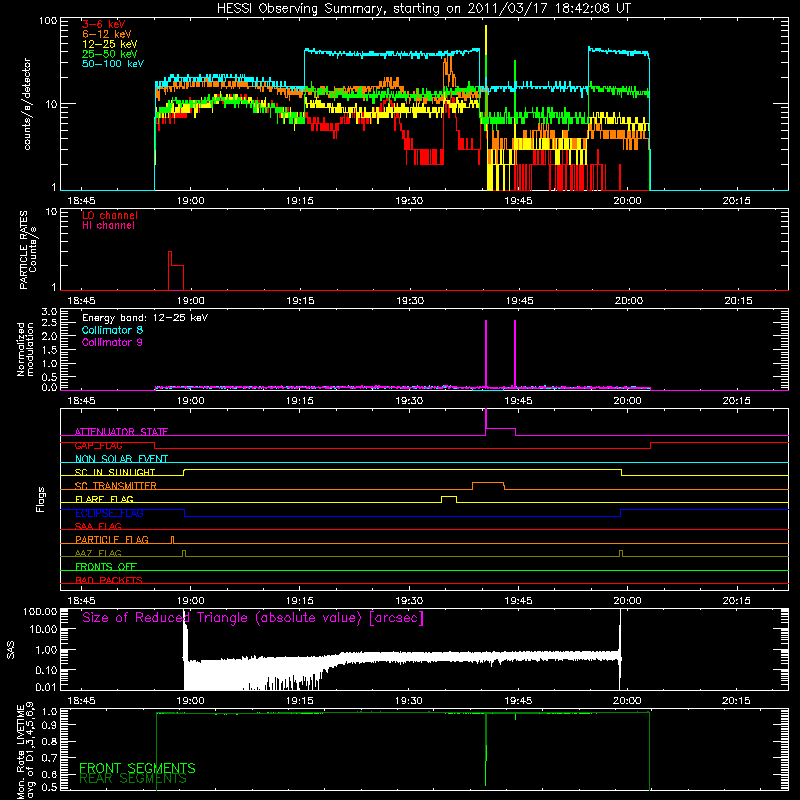The image size is (800, 800).
Task: Select the Collimator 9 legend label
Action: [x=112, y=342]
